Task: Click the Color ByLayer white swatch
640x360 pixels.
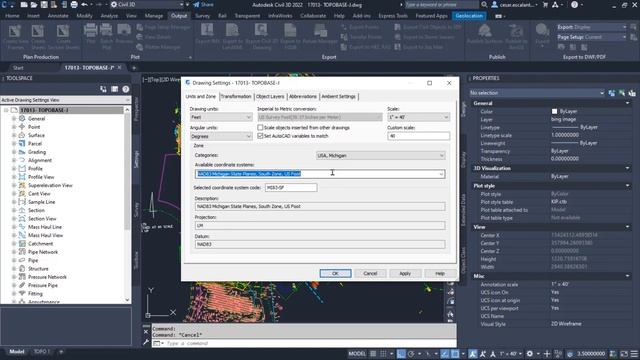Action: pos(554,111)
